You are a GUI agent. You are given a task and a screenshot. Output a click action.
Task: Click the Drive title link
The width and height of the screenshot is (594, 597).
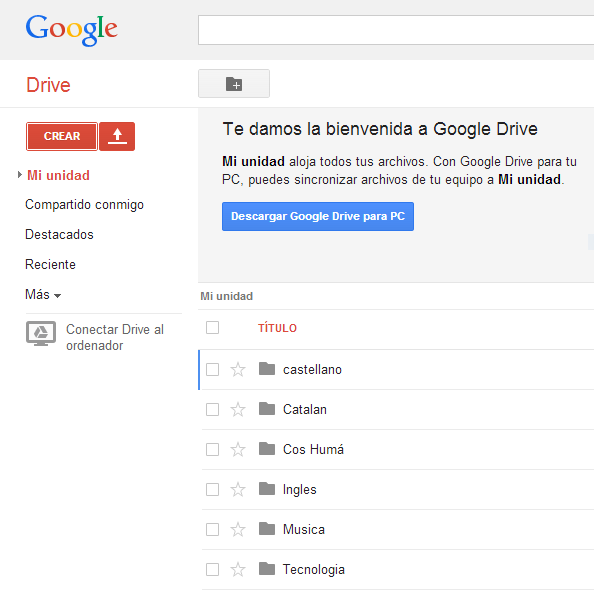[x=48, y=85]
